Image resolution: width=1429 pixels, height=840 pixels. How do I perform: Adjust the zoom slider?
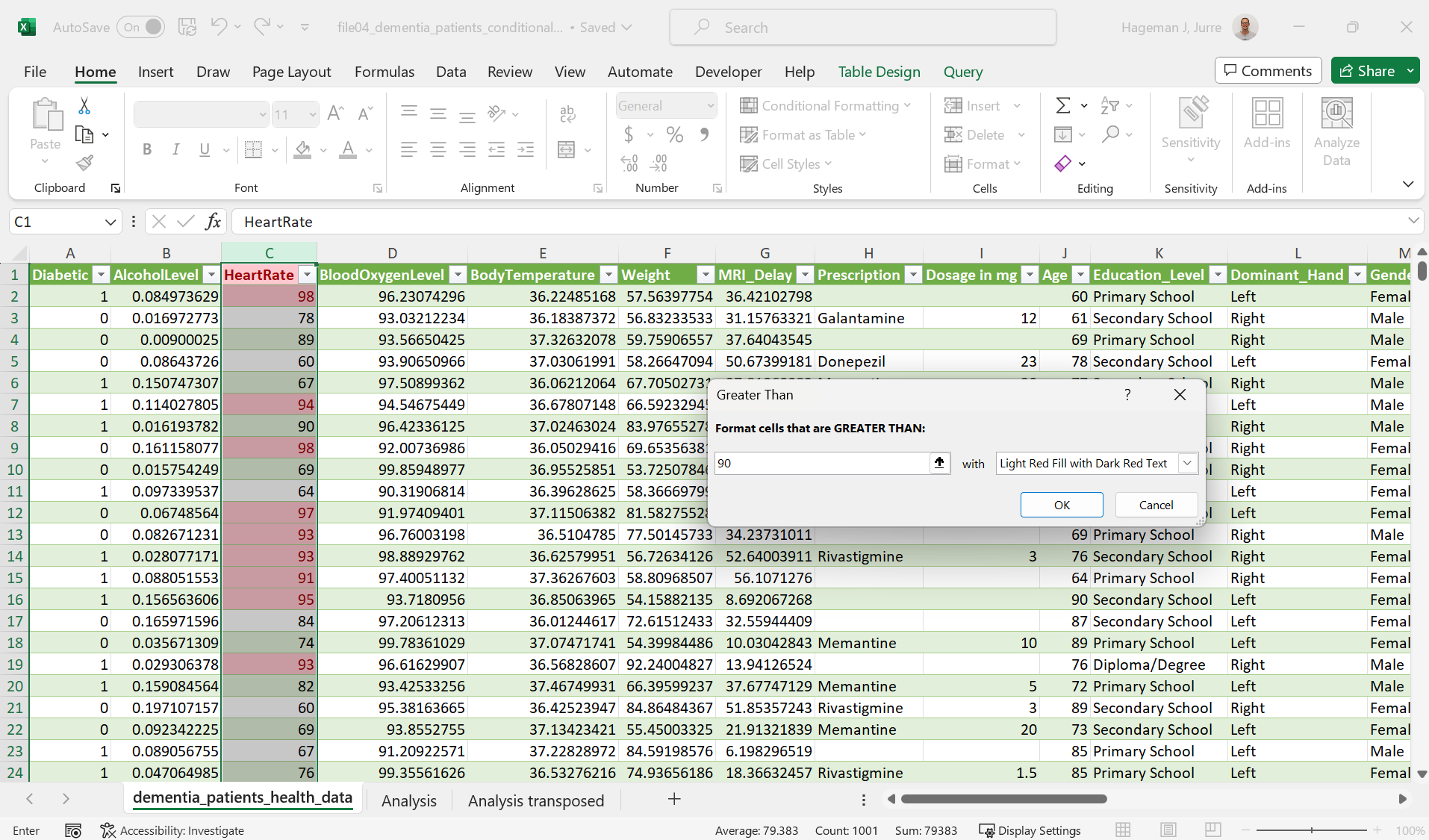tap(1310, 830)
